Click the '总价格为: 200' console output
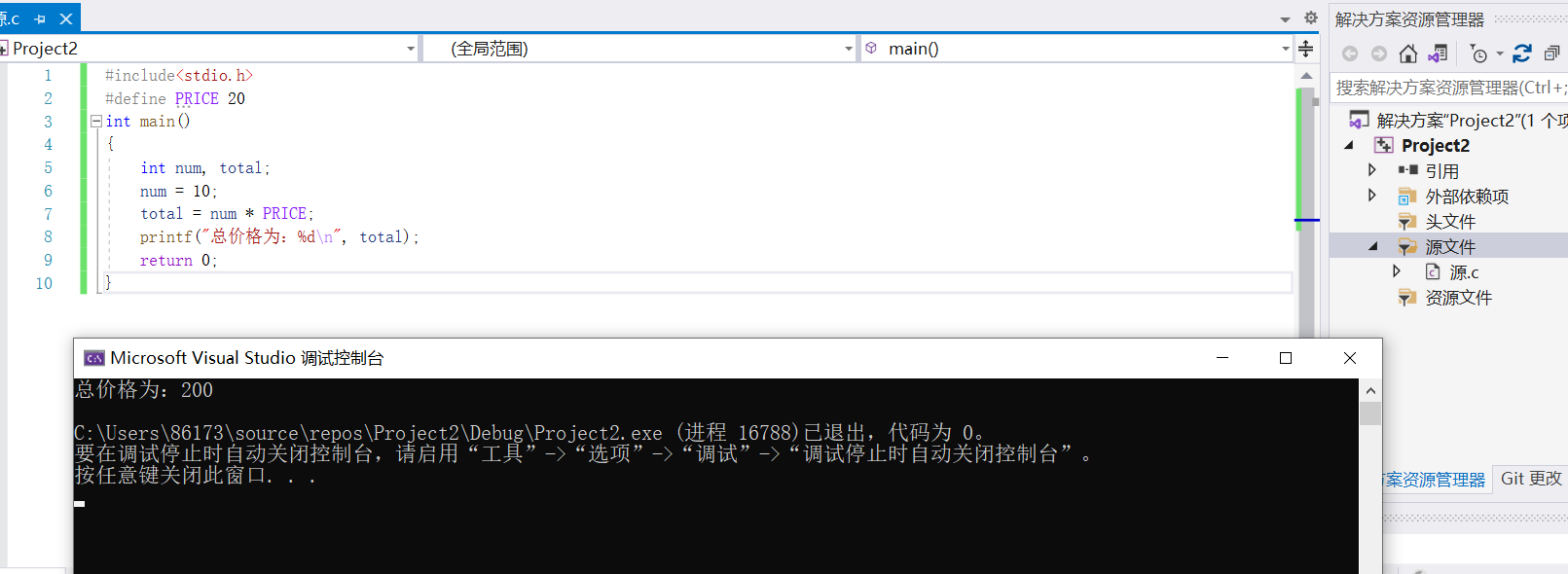 pyautogui.click(x=144, y=390)
